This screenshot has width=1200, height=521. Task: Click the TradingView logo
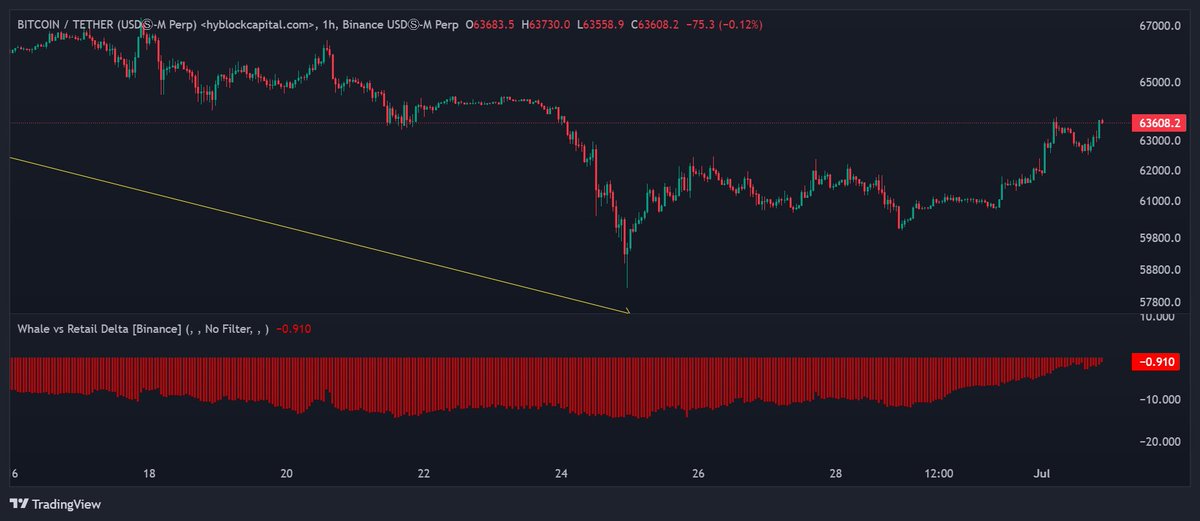[x=56, y=504]
